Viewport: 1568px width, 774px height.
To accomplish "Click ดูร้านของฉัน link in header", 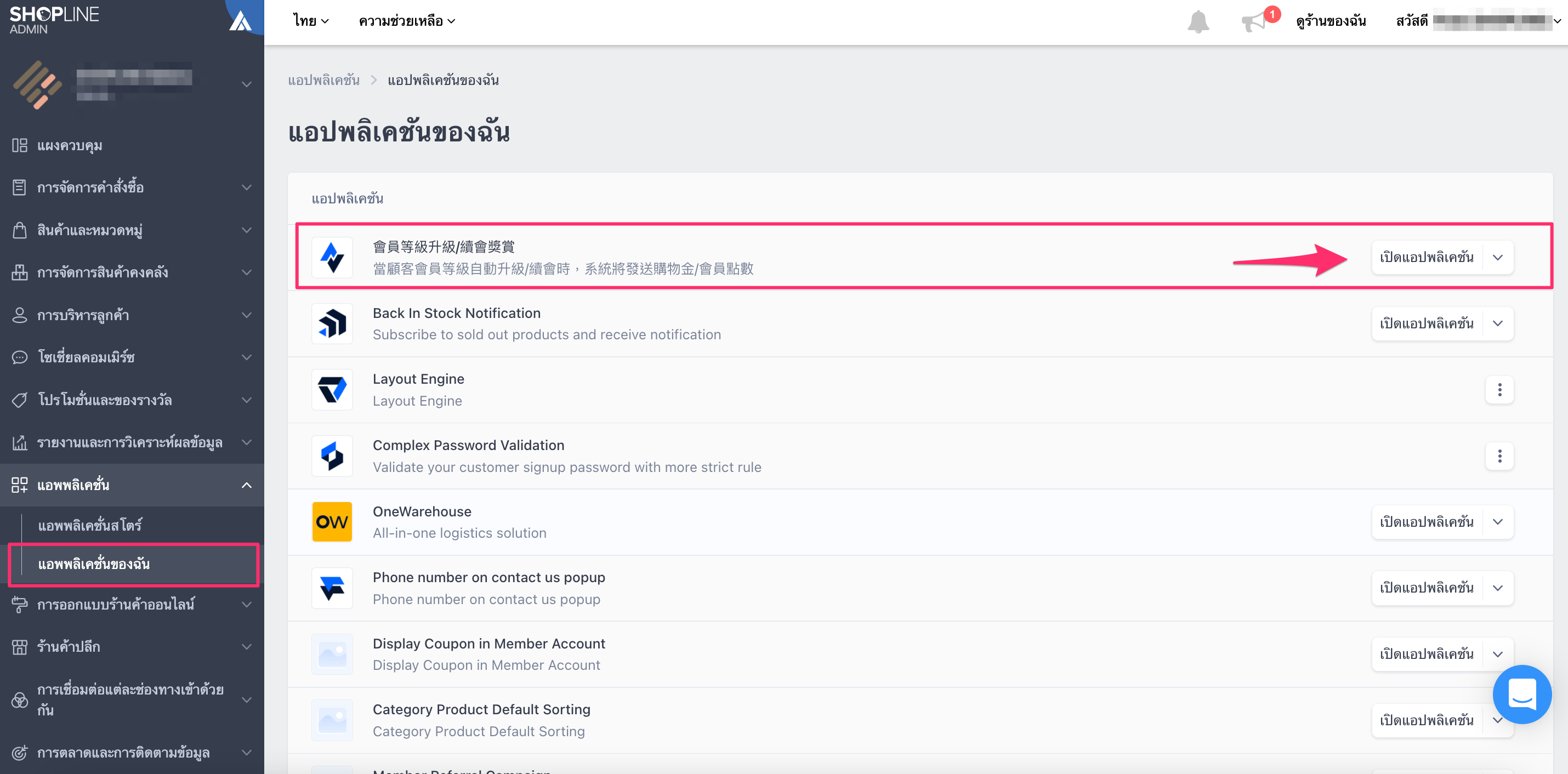I will [x=1331, y=21].
